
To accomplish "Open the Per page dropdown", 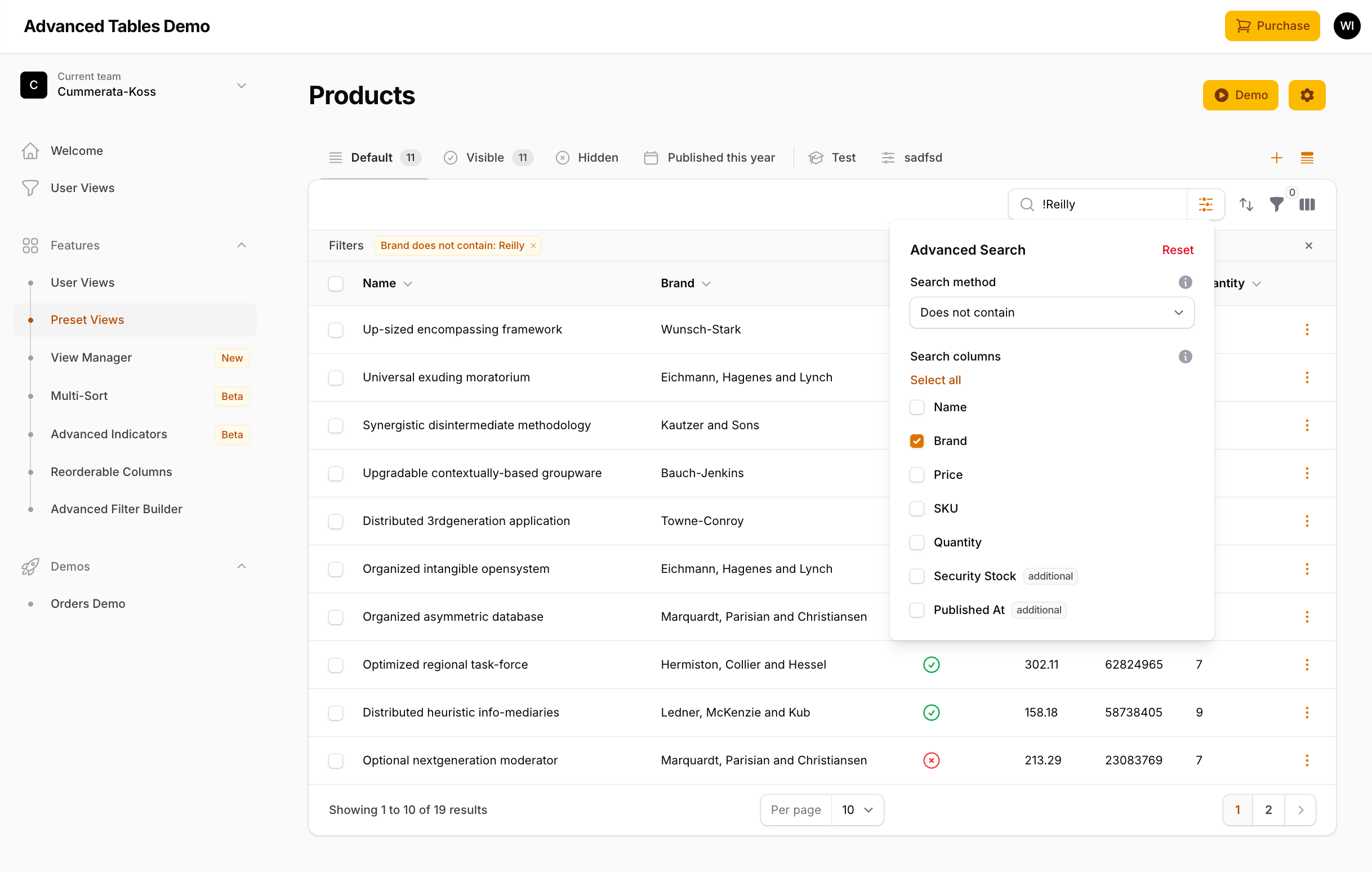I will (856, 810).
